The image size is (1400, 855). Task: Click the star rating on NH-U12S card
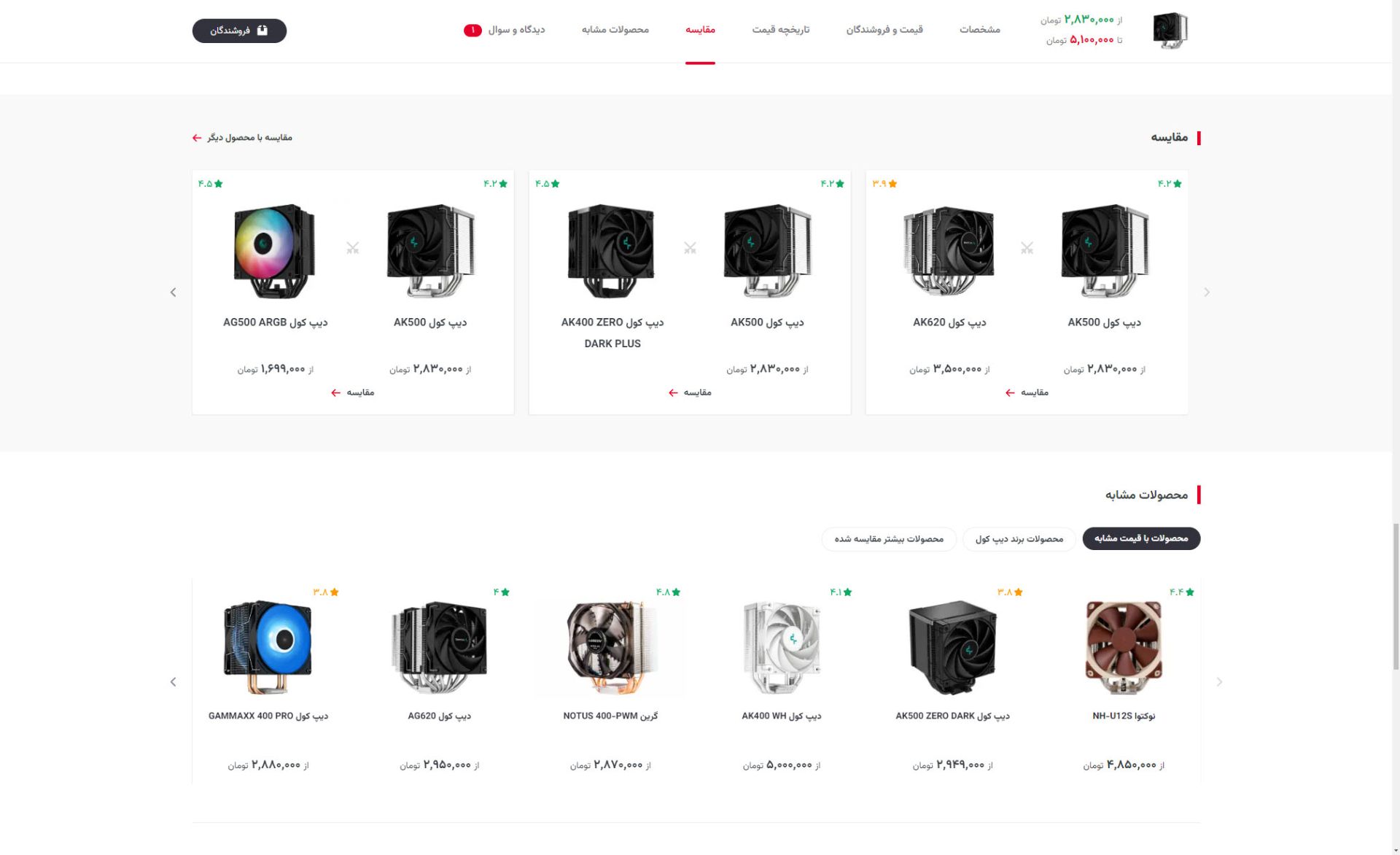[x=1182, y=592]
